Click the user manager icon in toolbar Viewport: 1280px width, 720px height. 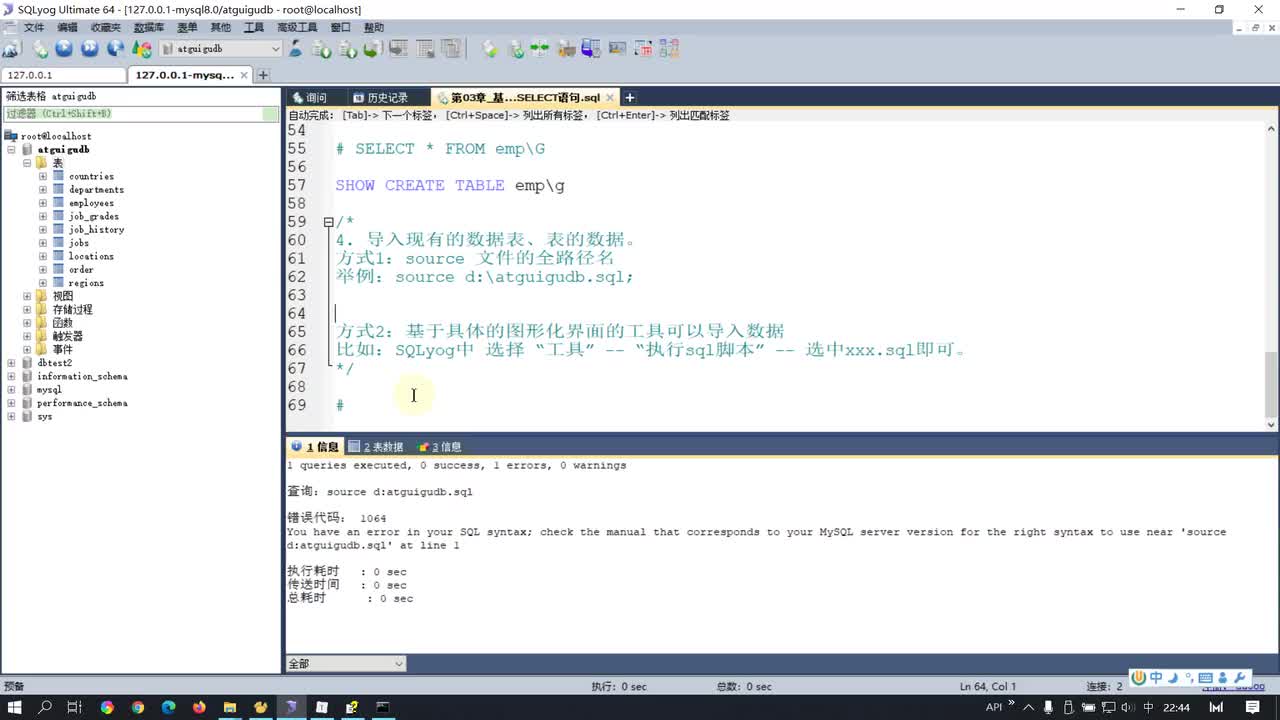coord(296,48)
